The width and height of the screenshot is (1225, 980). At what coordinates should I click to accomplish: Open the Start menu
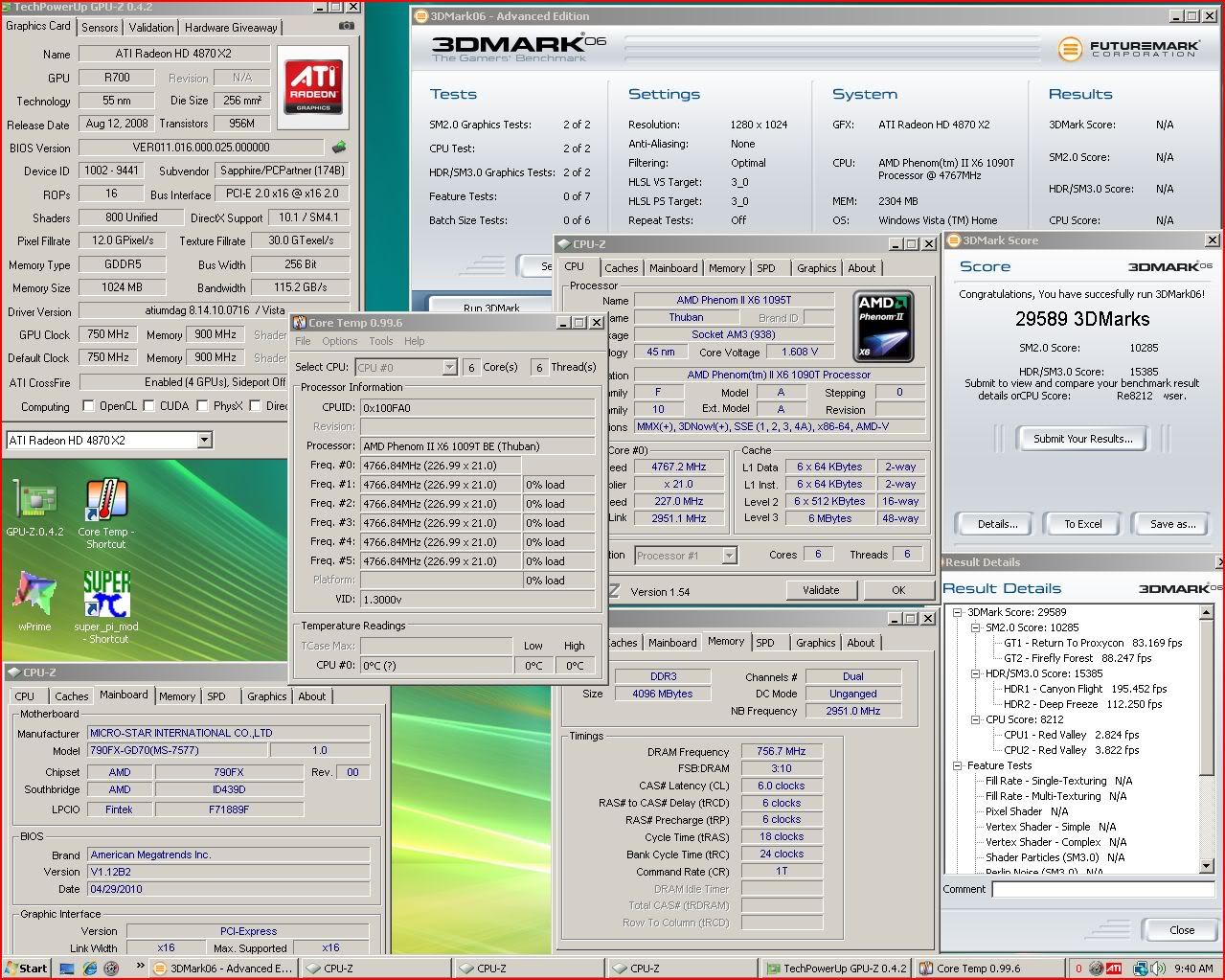(x=26, y=968)
